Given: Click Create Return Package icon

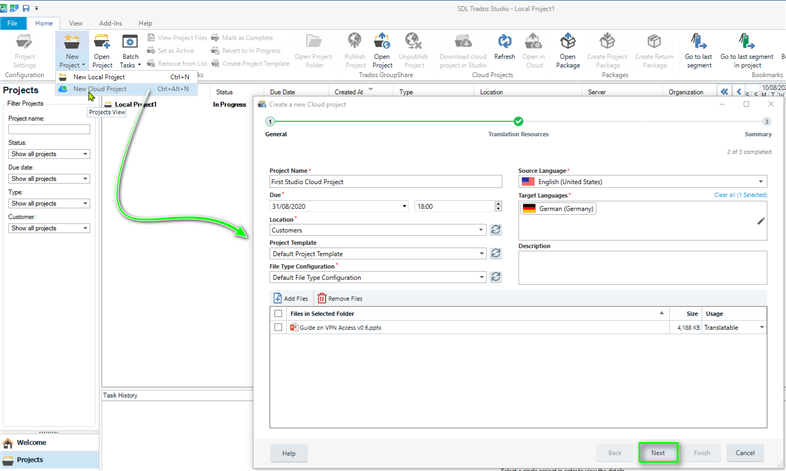Looking at the screenshot, I should (x=654, y=51).
